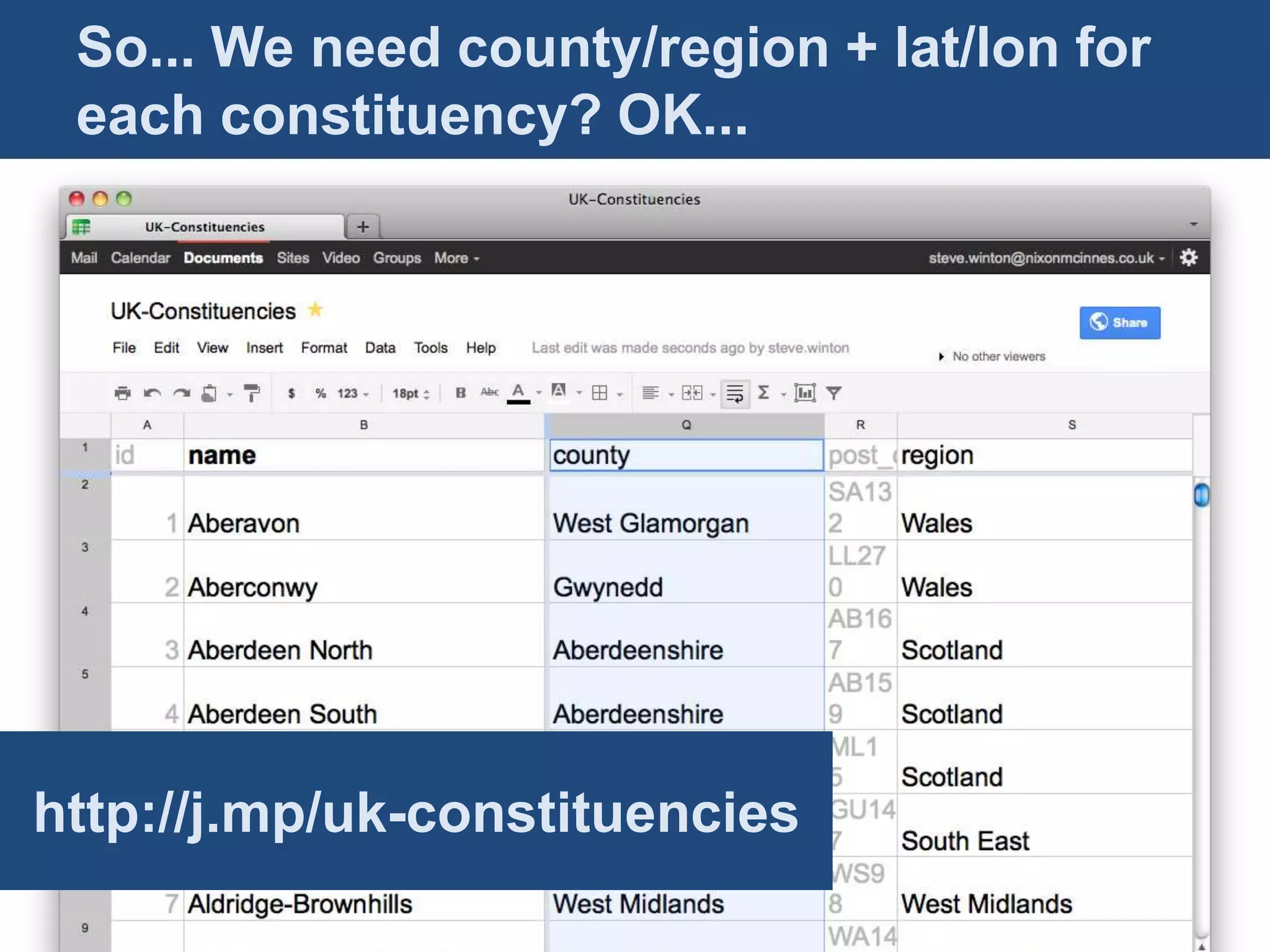The width and height of the screenshot is (1270, 952).
Task: Open the Tools menu
Action: (431, 348)
